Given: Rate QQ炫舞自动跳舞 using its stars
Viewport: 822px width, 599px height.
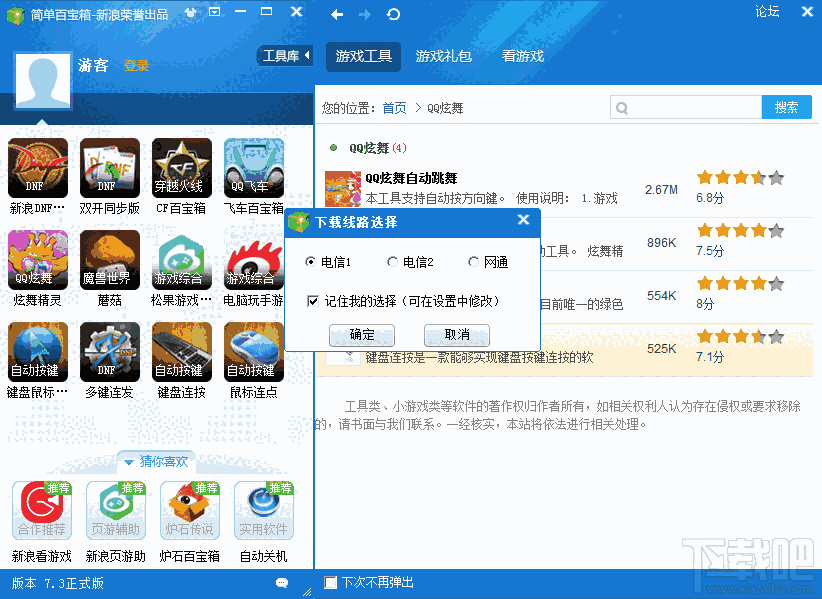Looking at the screenshot, I should 740,176.
